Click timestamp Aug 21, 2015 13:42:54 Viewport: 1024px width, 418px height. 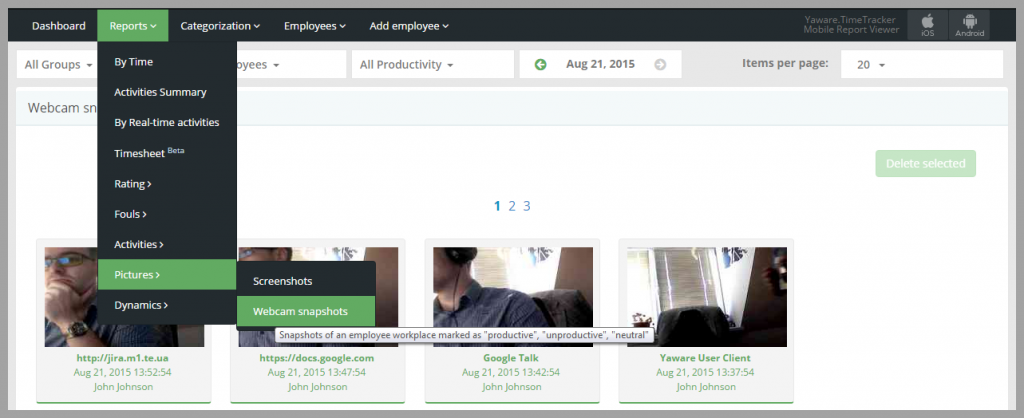(x=511, y=372)
